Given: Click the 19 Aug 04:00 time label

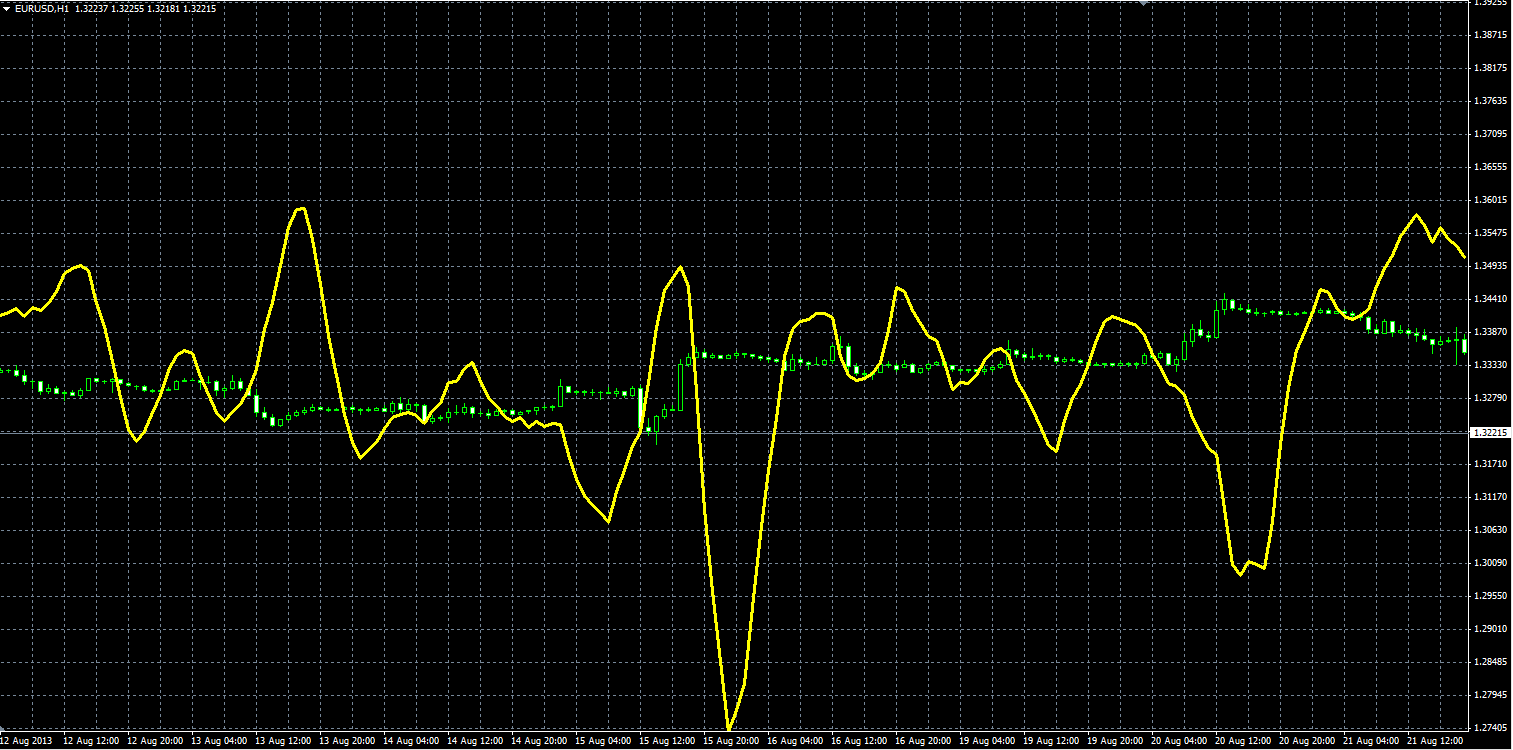Looking at the screenshot, I should (987, 741).
